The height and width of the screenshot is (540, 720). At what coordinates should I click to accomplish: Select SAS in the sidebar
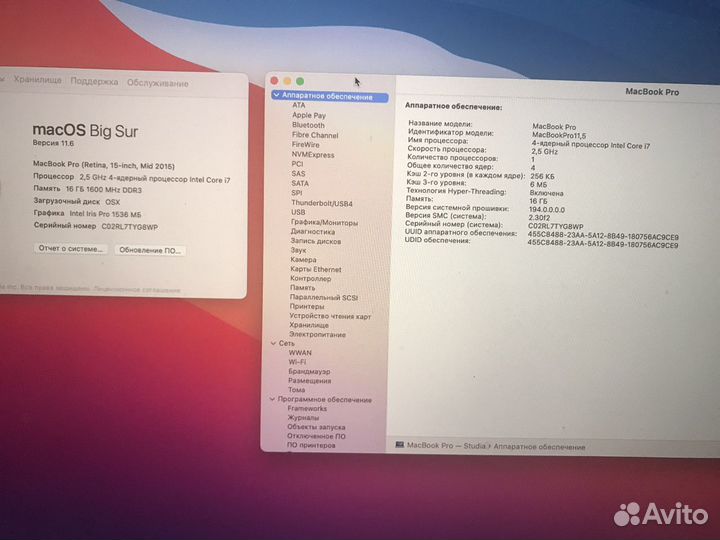(298, 174)
